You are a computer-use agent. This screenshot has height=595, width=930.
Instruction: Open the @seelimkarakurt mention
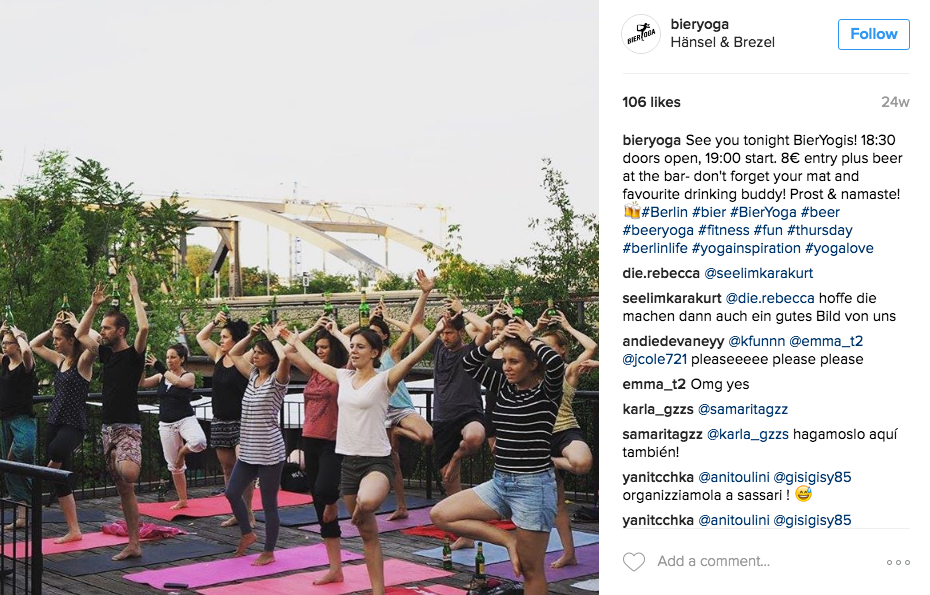pos(758,273)
